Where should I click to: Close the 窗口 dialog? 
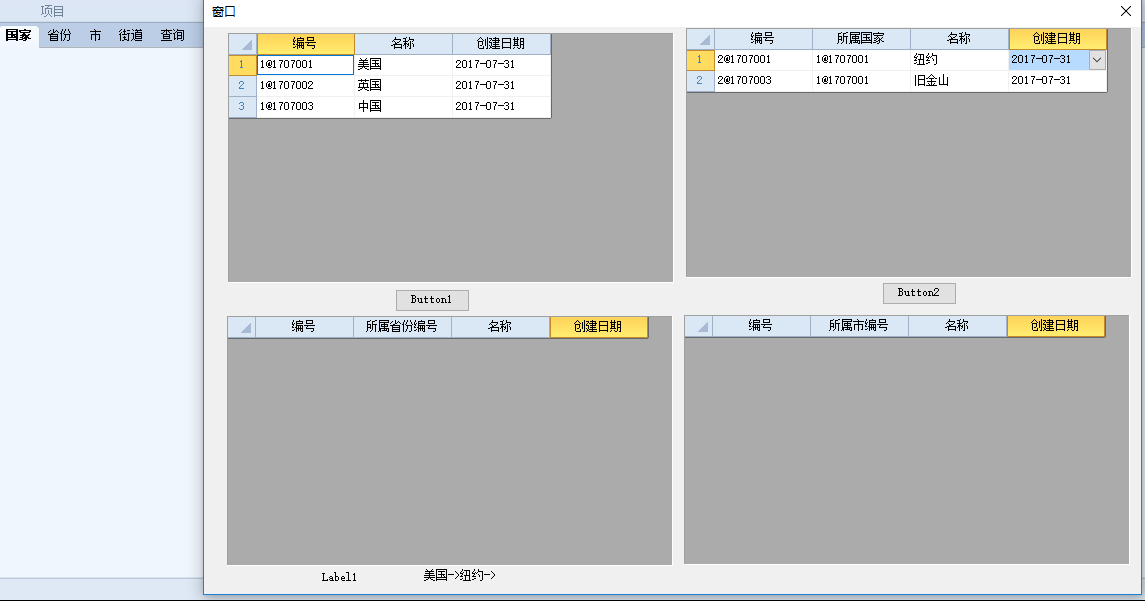(x=1125, y=12)
